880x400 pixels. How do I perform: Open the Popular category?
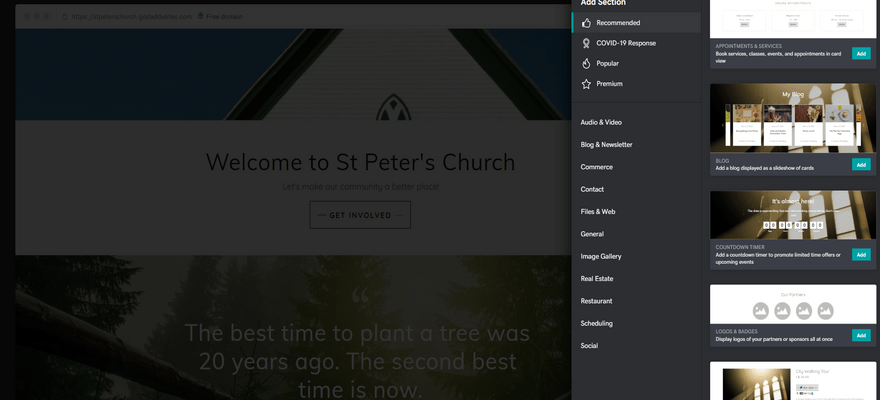tap(636, 63)
